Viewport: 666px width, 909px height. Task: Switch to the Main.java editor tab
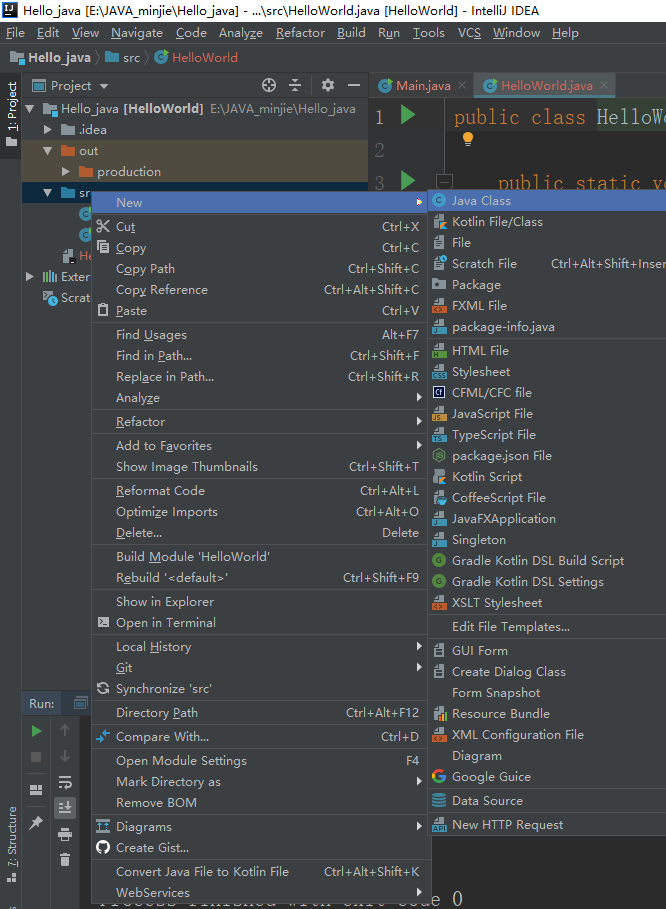423,86
